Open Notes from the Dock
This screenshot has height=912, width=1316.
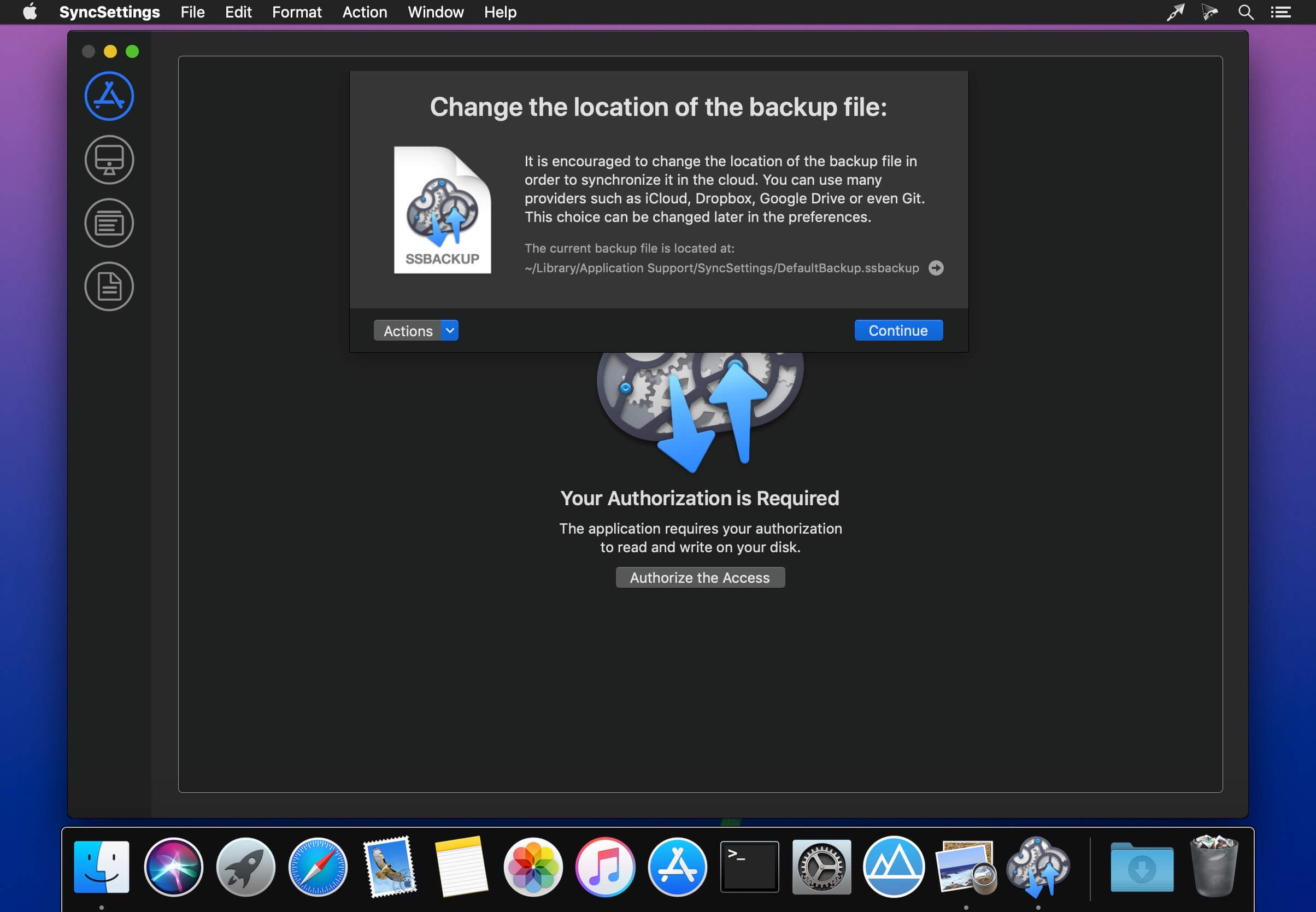[461, 866]
